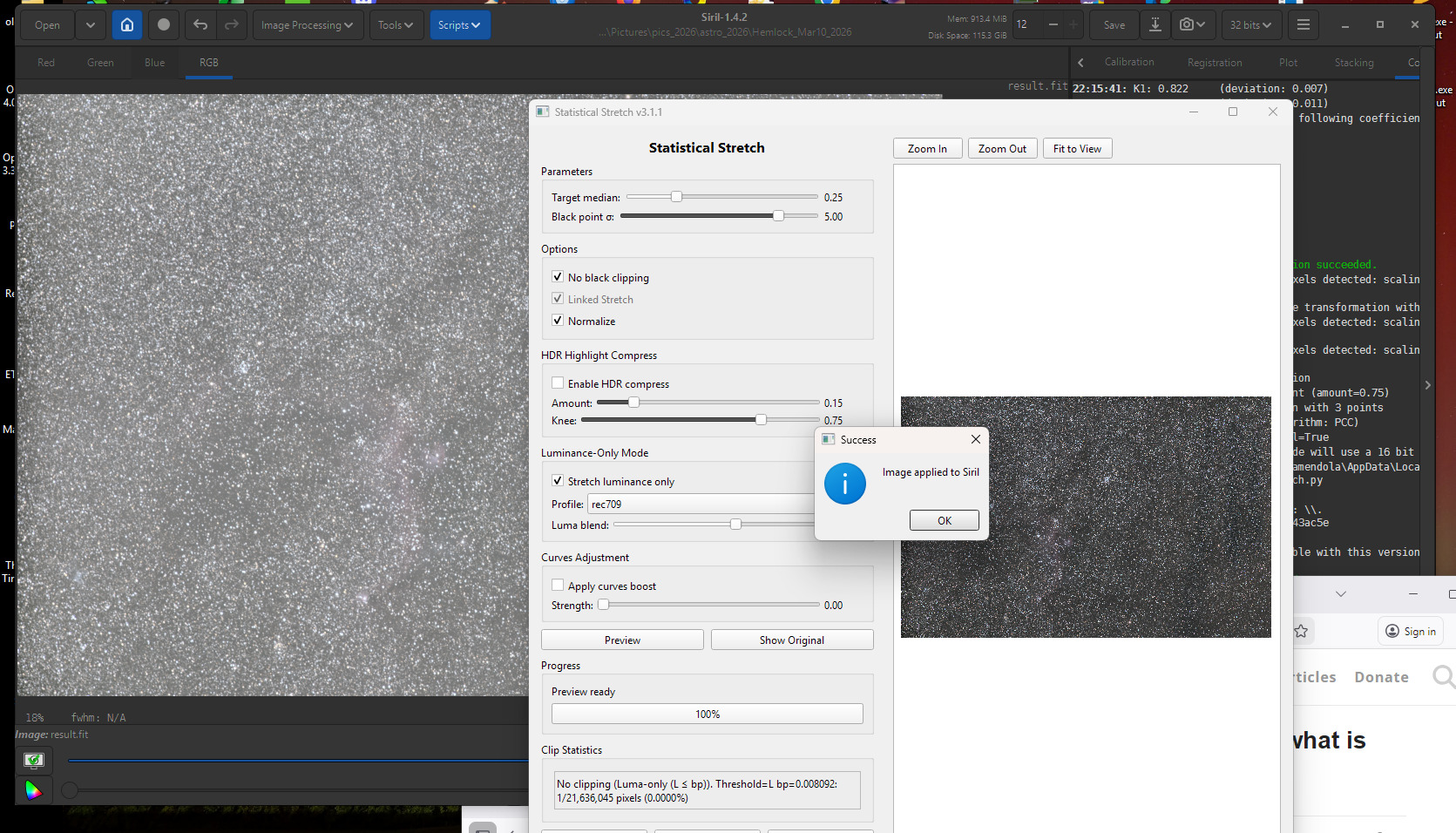This screenshot has height=833, width=1456.
Task: Click the display ICC monitor icon
Action: click(33, 761)
